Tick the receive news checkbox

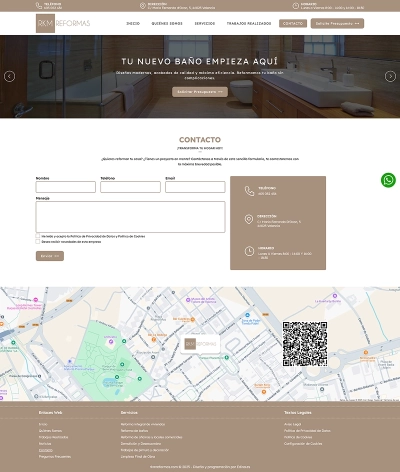point(38,241)
